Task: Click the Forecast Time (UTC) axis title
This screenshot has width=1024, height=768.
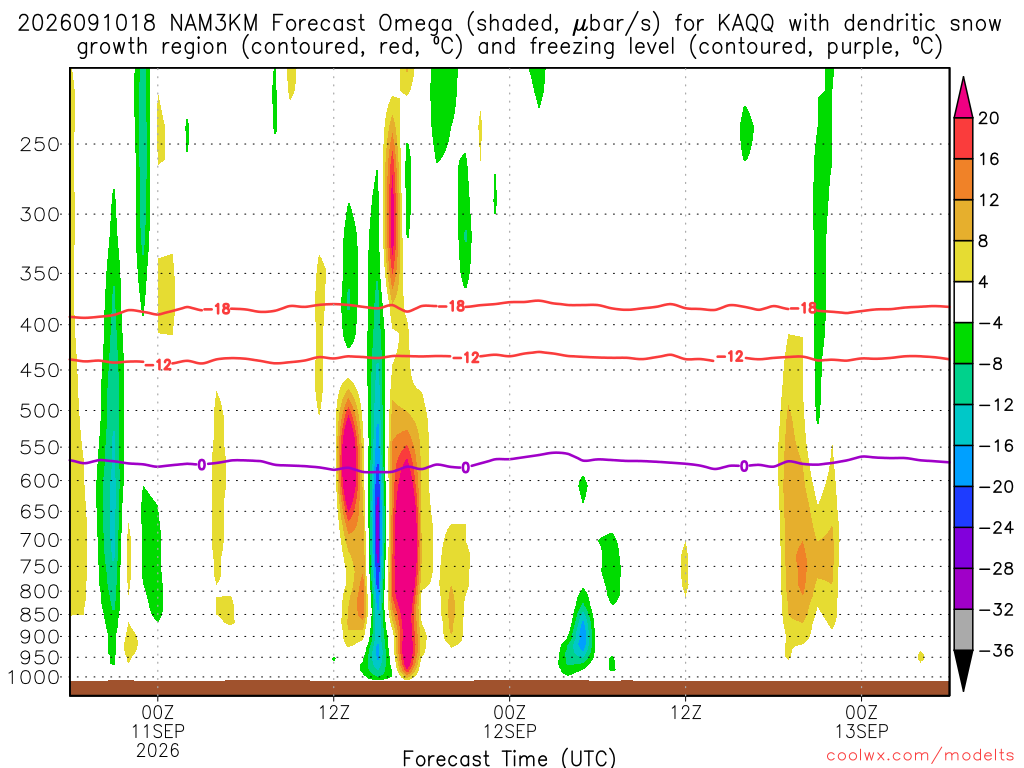Action: (x=509, y=758)
